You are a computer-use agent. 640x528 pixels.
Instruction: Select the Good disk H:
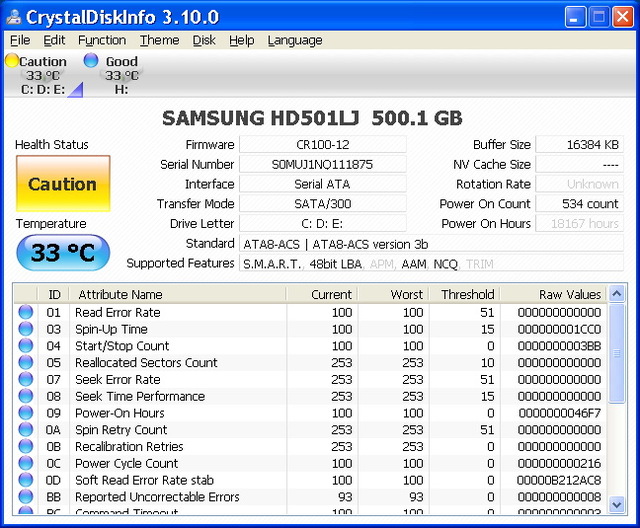(121, 75)
